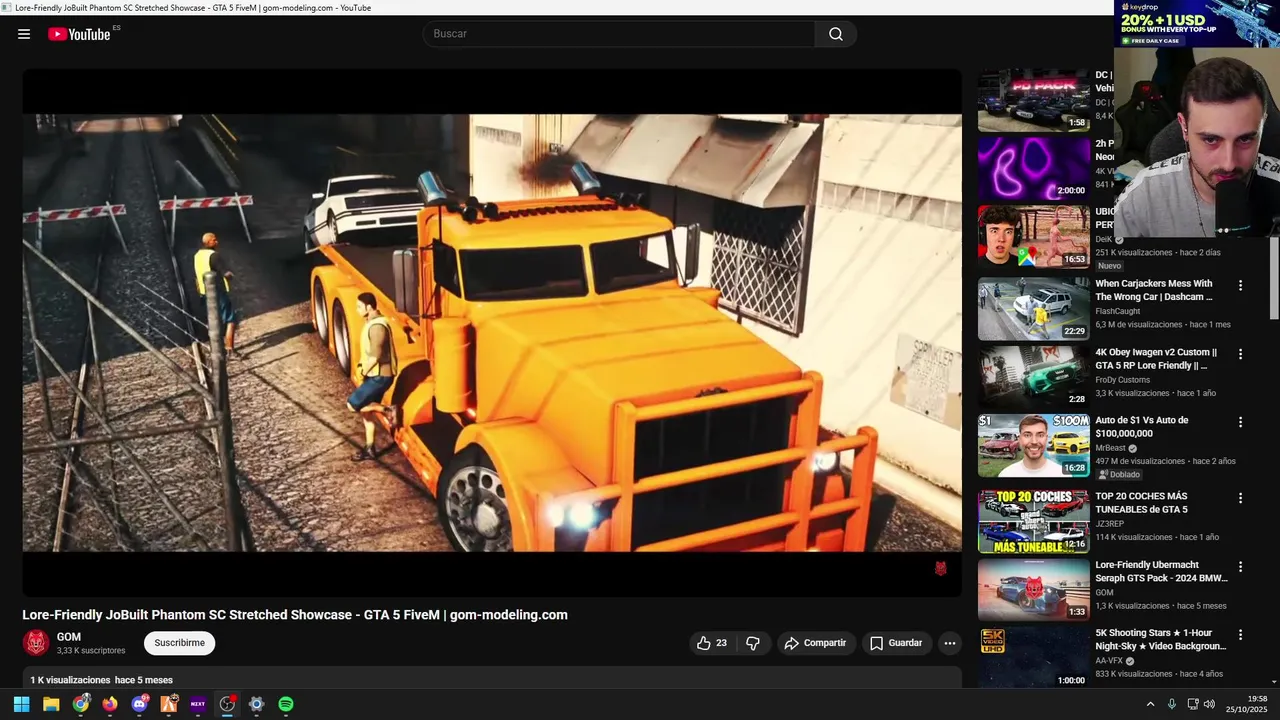Open the When Carjackers Mess thumbnail

[1033, 308]
